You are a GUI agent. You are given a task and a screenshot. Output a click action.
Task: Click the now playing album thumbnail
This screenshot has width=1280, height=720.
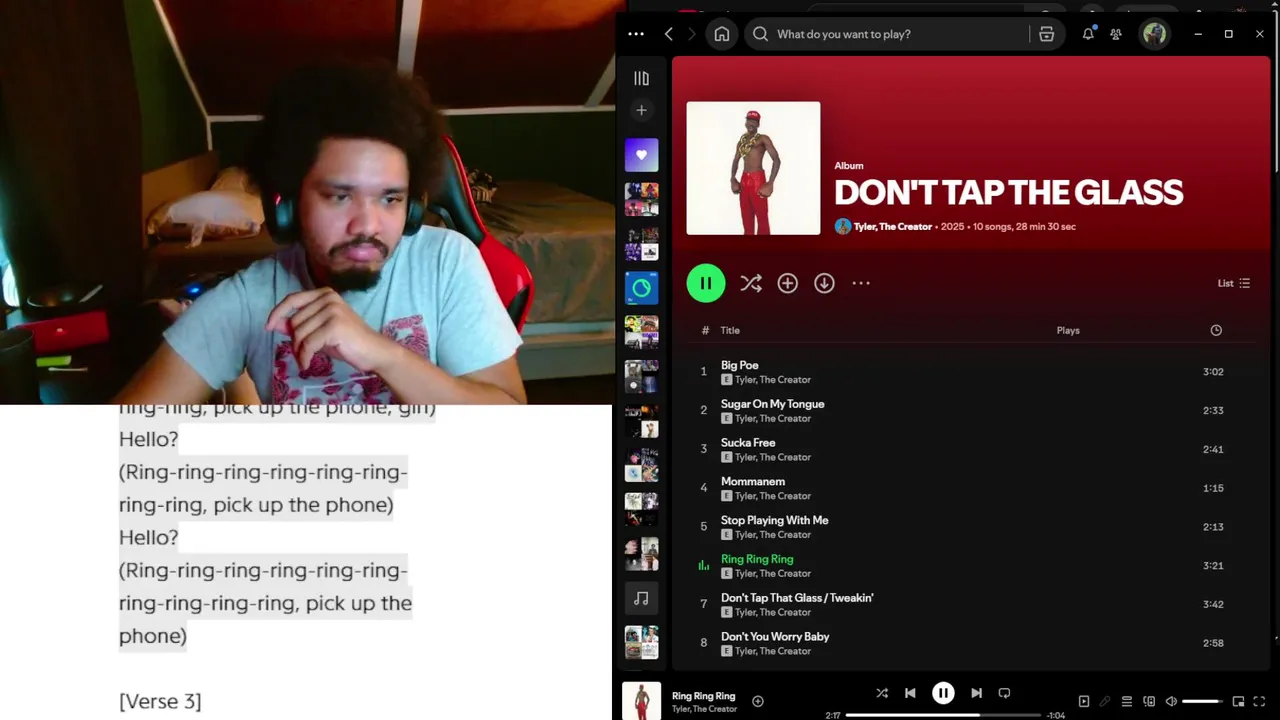point(642,701)
